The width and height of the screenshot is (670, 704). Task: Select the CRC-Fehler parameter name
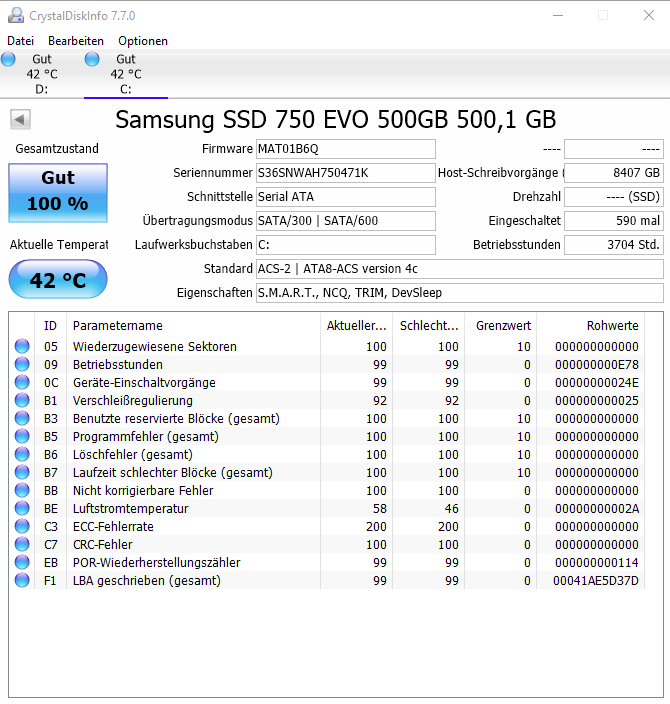pos(102,545)
